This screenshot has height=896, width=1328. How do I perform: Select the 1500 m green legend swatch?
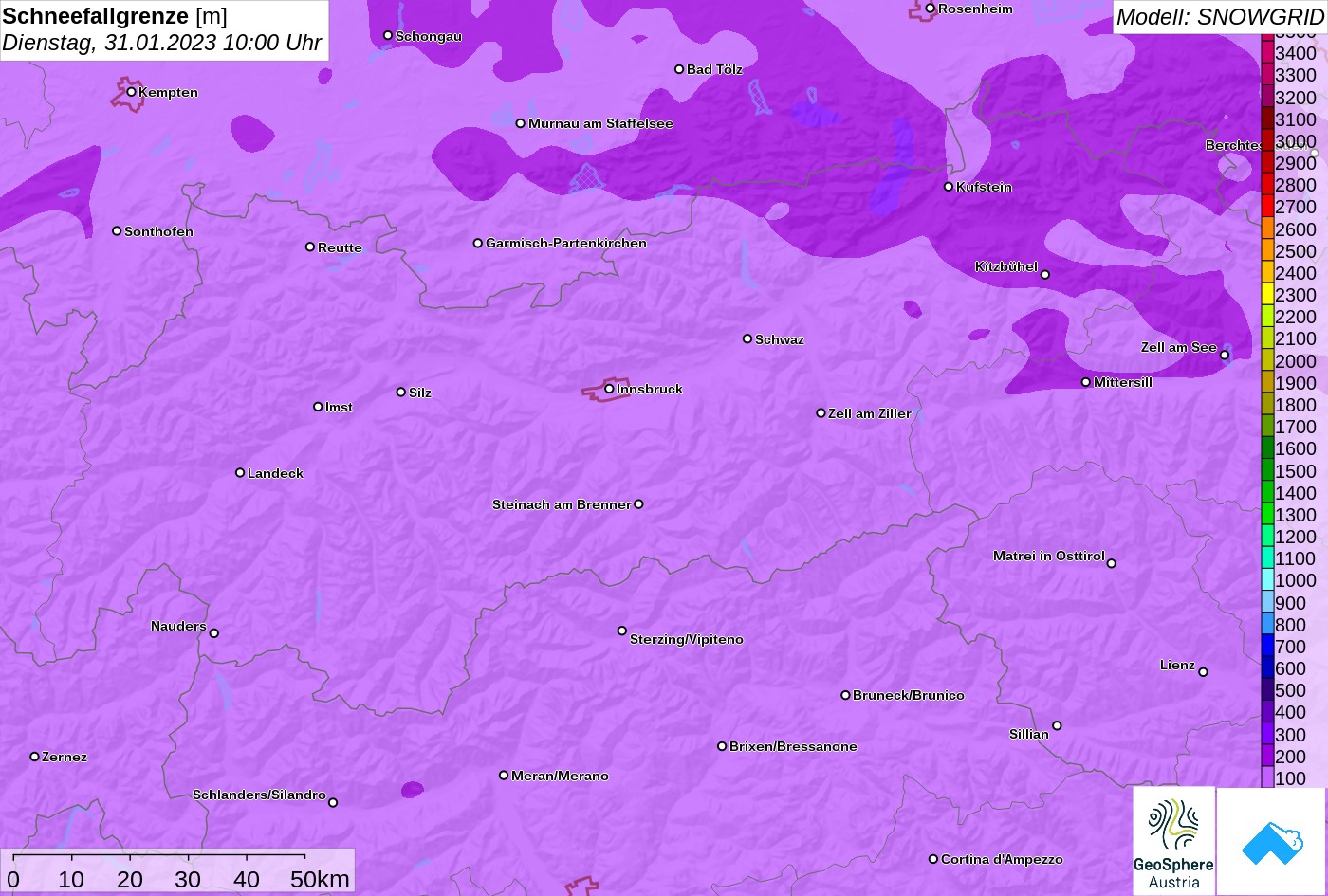[x=1267, y=470]
